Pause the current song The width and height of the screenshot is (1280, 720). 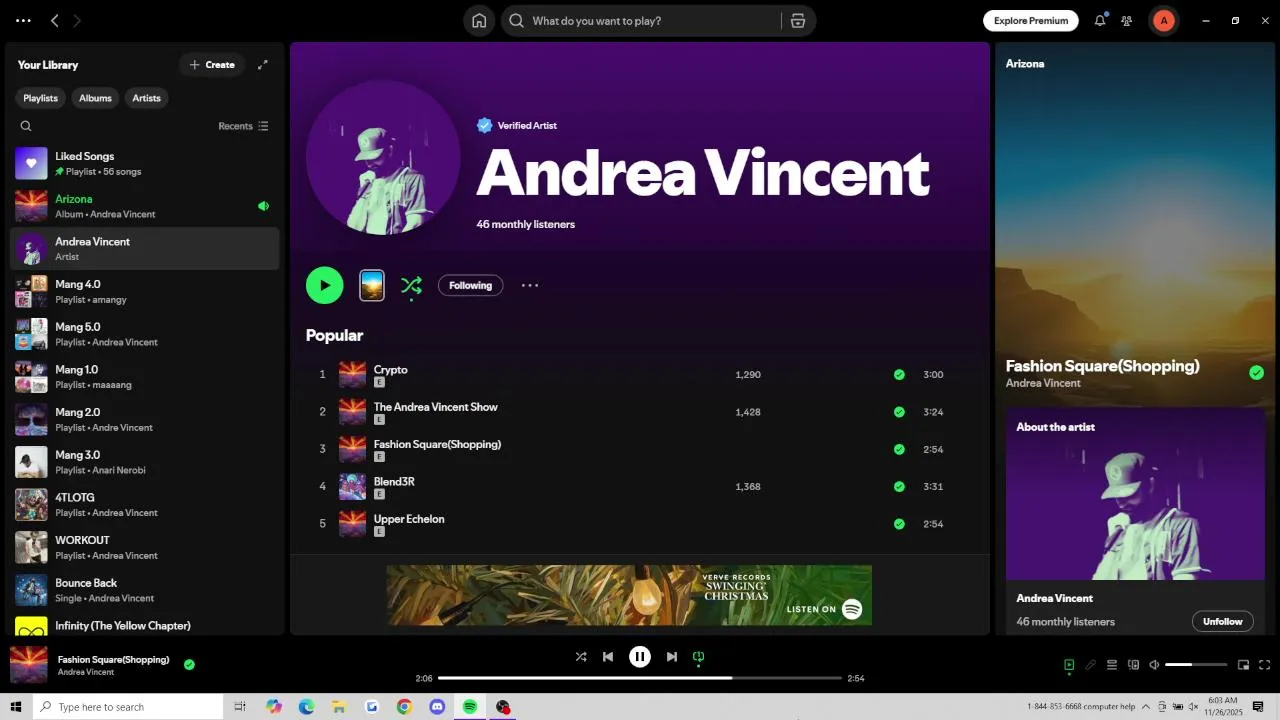[640, 657]
